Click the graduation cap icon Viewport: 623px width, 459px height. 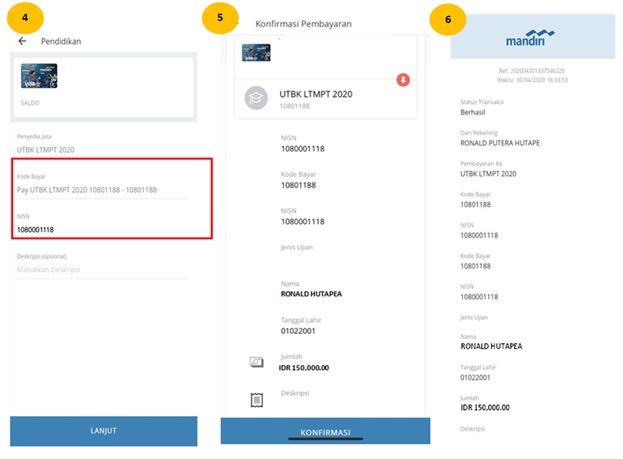point(256,98)
